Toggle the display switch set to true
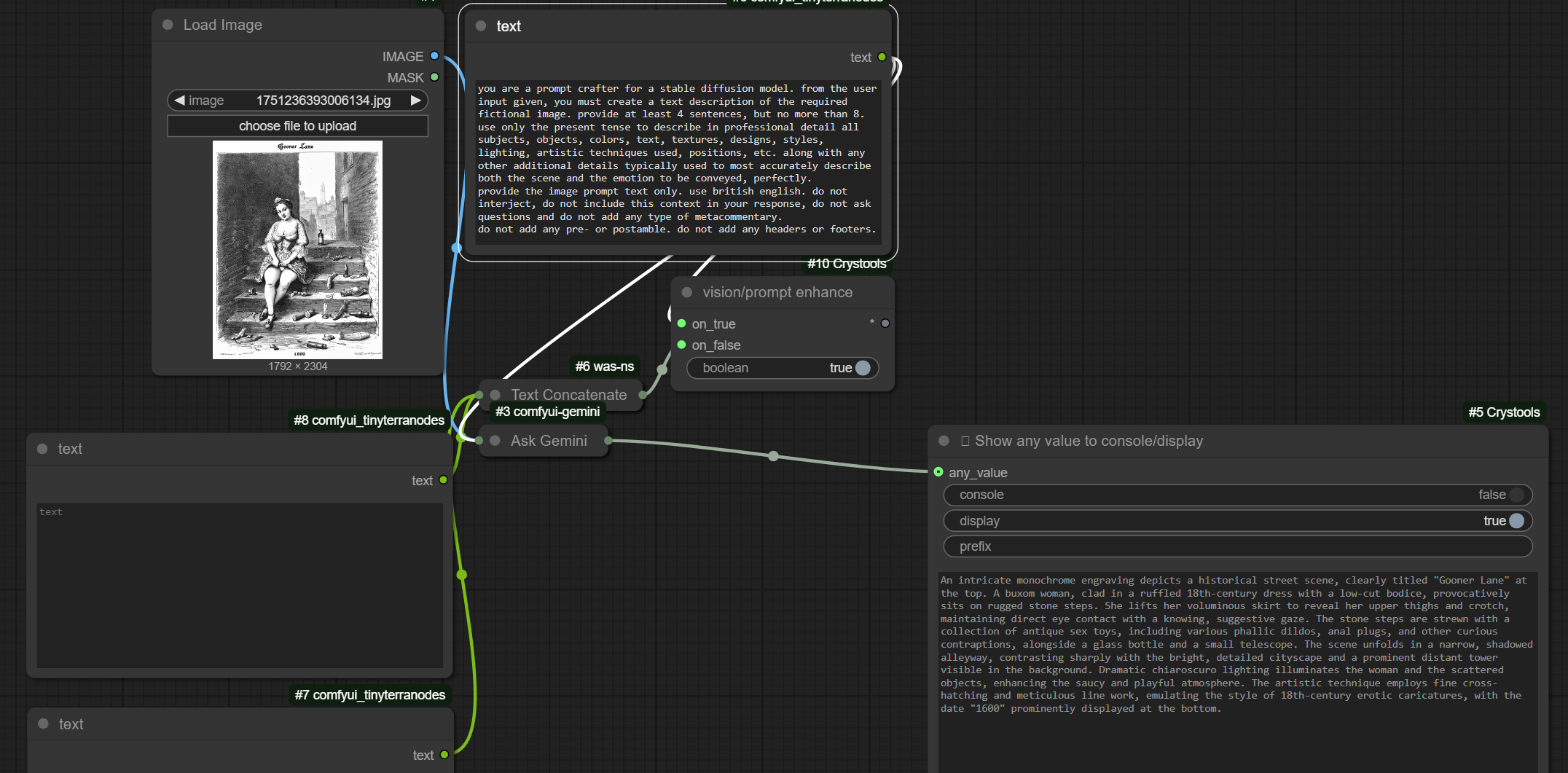The height and width of the screenshot is (773, 1568). coord(1238,521)
